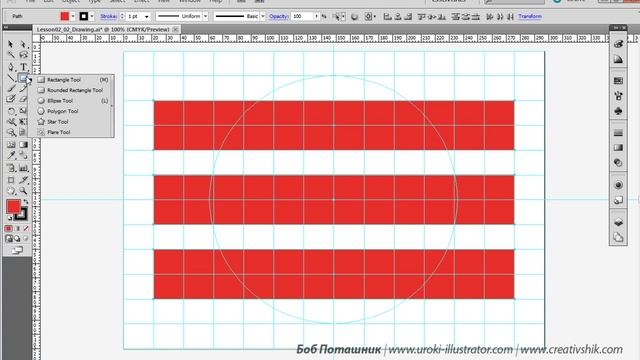Click Recolor Artwork button
The image size is (640, 360).
click(x=354, y=16)
